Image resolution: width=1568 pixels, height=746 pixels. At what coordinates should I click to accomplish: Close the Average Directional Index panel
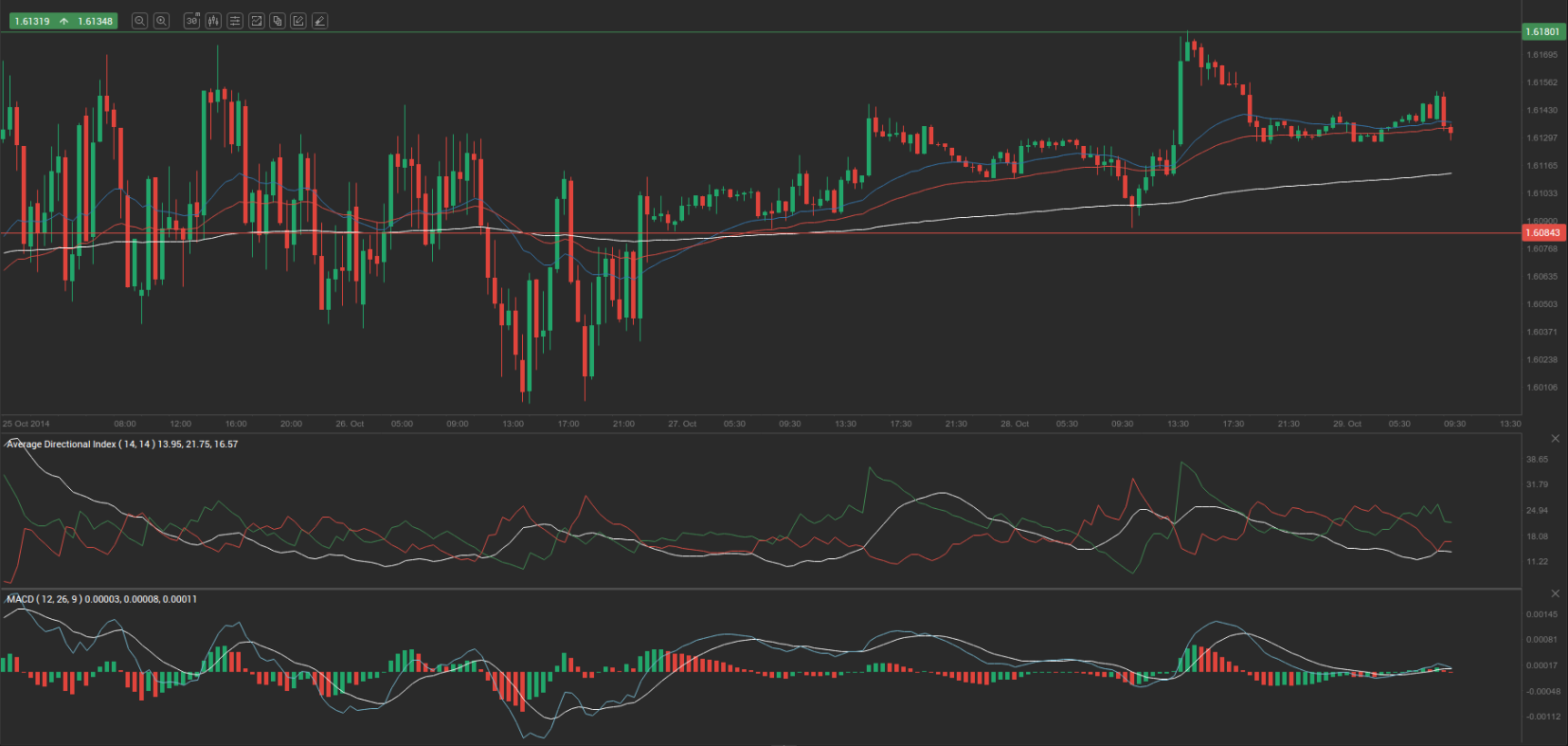click(1555, 439)
